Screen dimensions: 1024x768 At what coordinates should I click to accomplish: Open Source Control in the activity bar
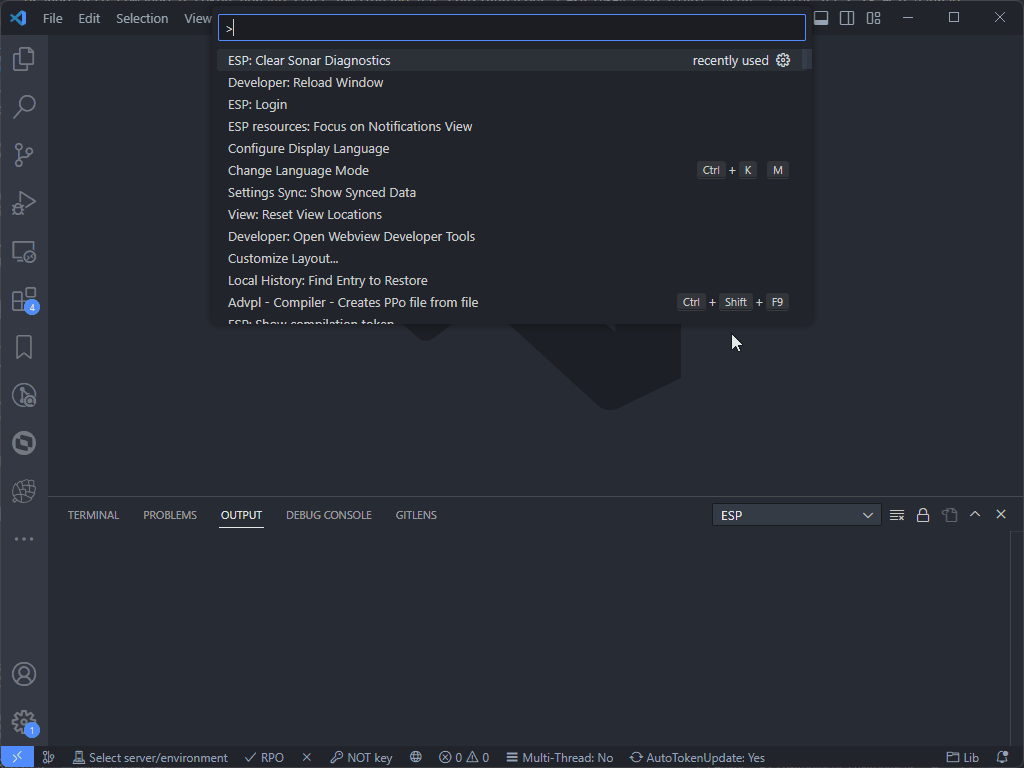tap(24, 155)
